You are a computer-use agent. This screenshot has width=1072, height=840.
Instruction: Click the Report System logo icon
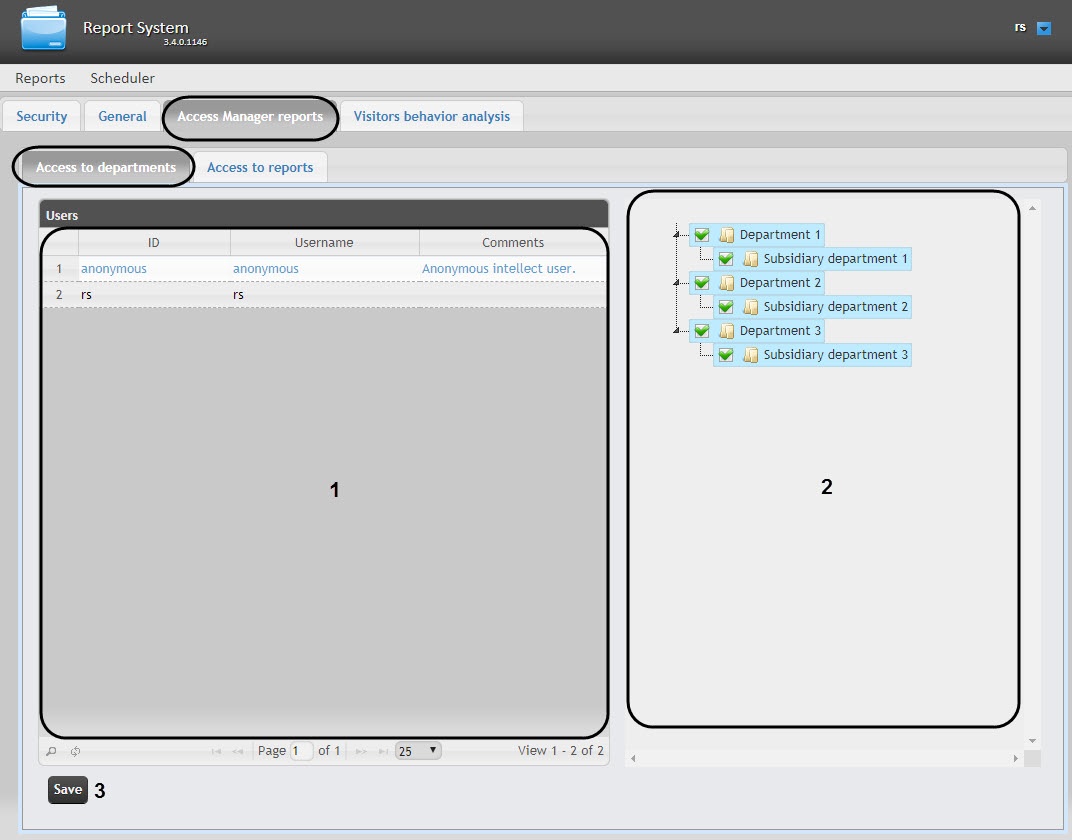click(44, 30)
